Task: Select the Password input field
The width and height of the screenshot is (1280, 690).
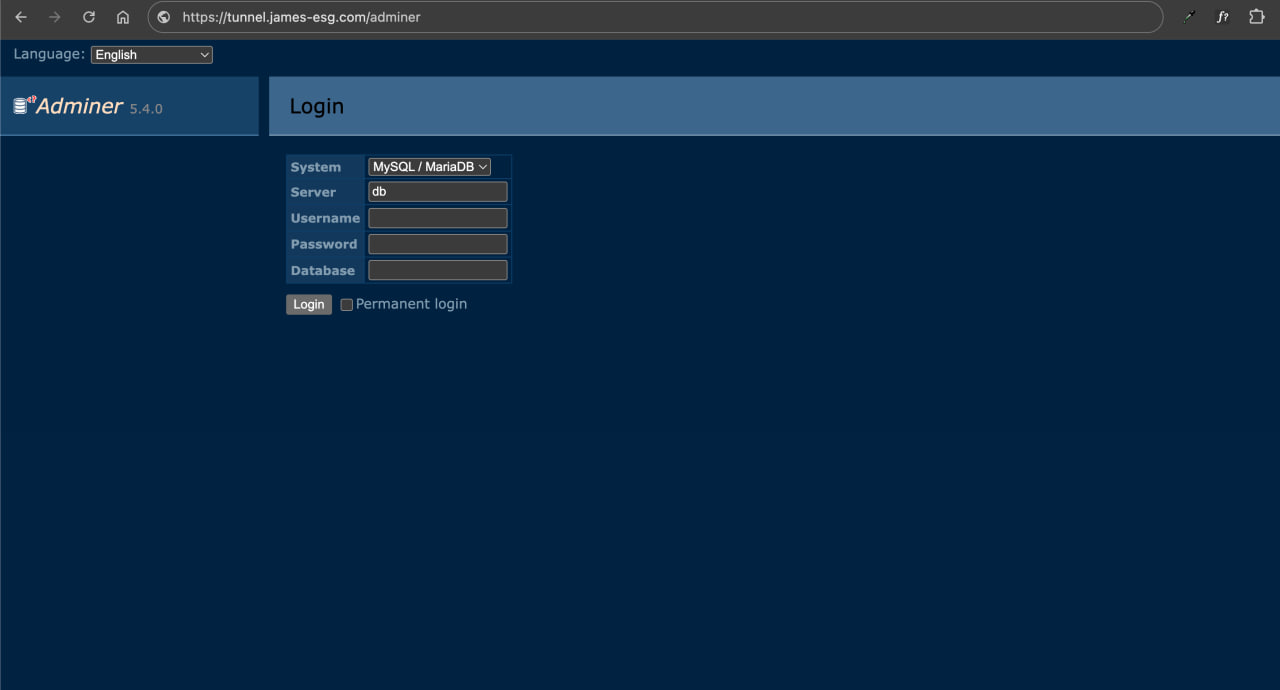Action: coord(438,244)
